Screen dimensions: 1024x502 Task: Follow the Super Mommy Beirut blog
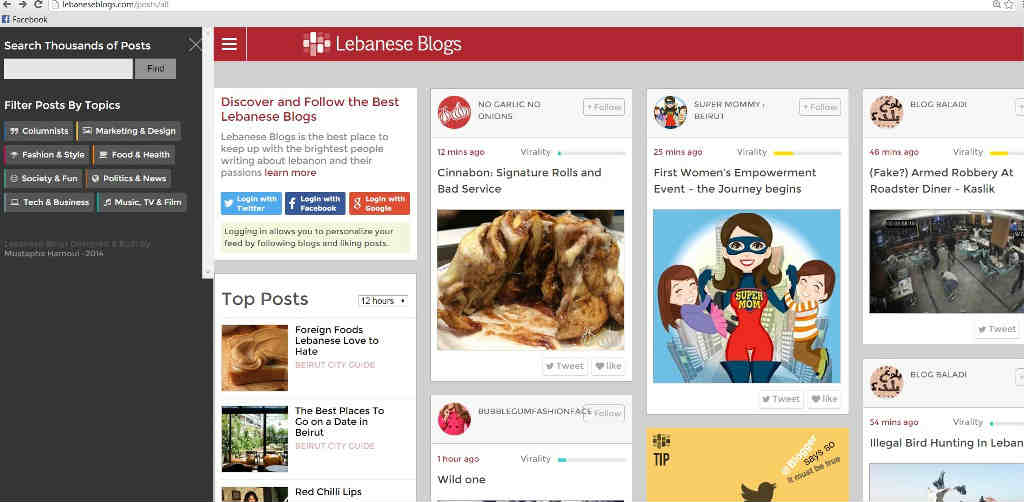point(820,107)
